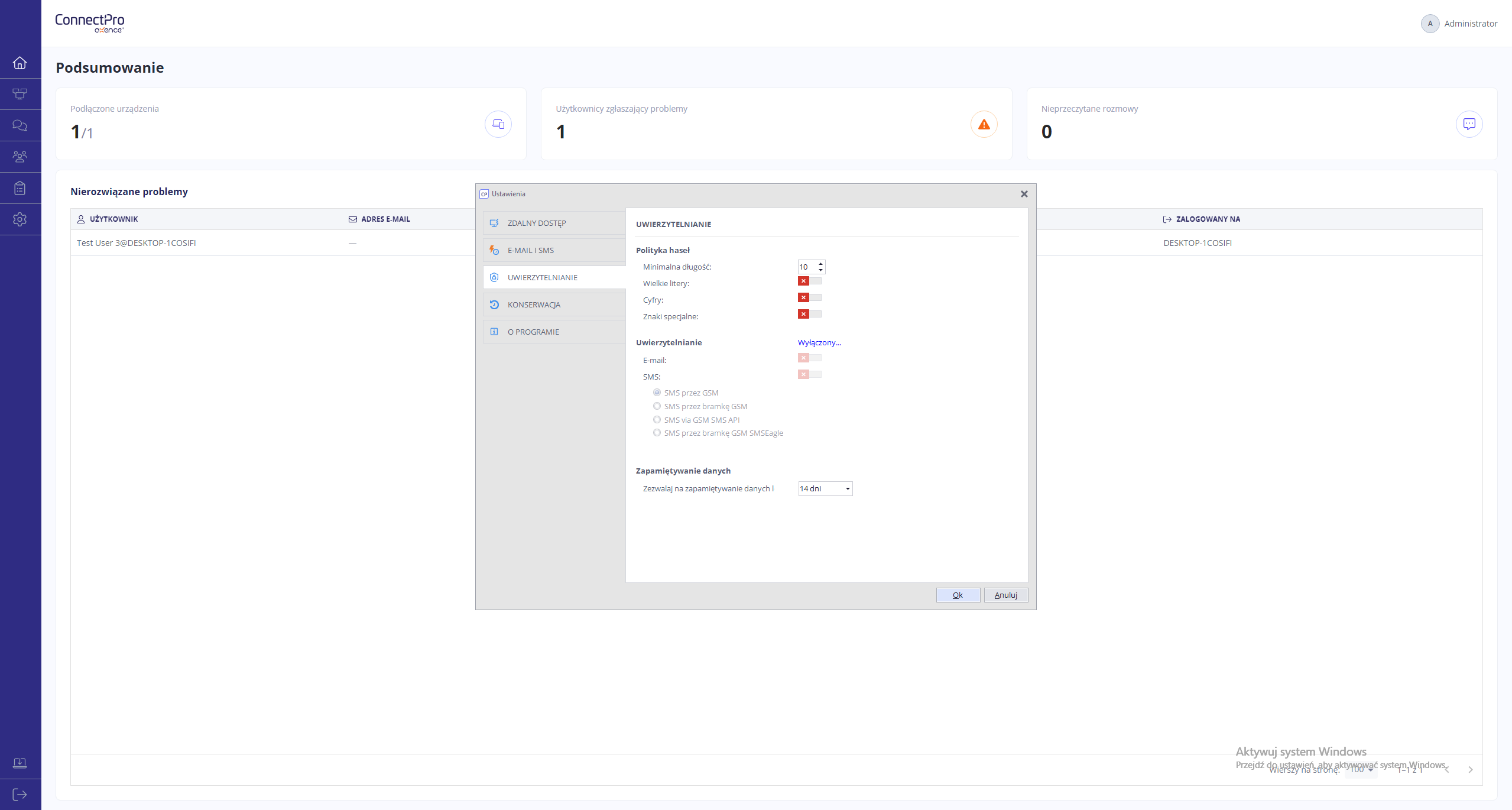
Task: Increase the Minimalna długość value
Action: tap(821, 264)
